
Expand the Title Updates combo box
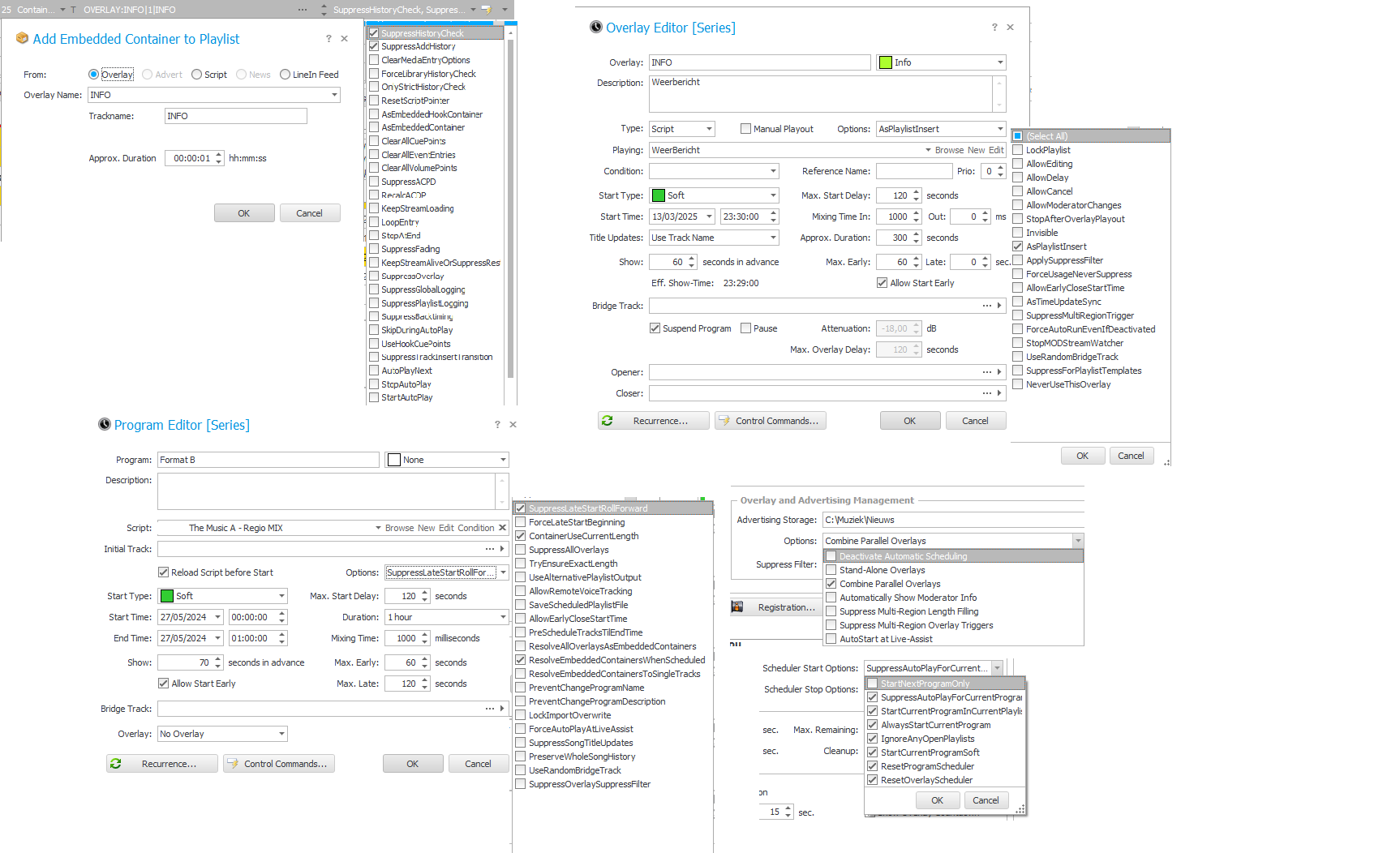tap(773, 238)
